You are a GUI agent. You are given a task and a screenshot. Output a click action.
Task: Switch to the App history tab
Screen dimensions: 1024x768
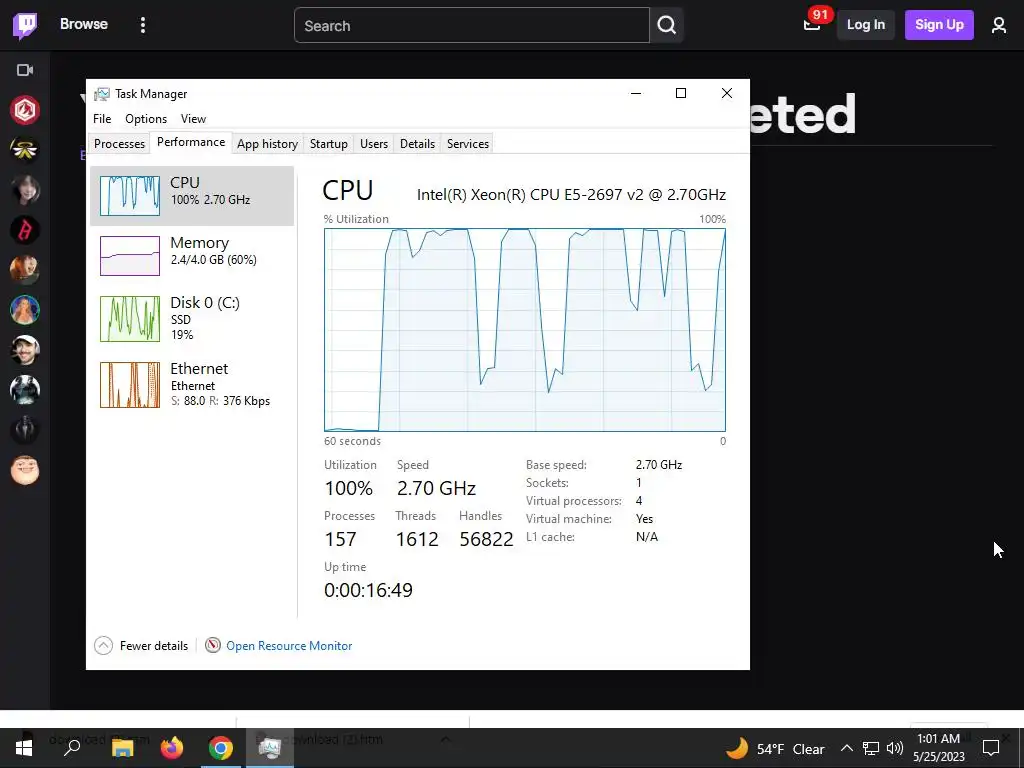[x=267, y=144]
